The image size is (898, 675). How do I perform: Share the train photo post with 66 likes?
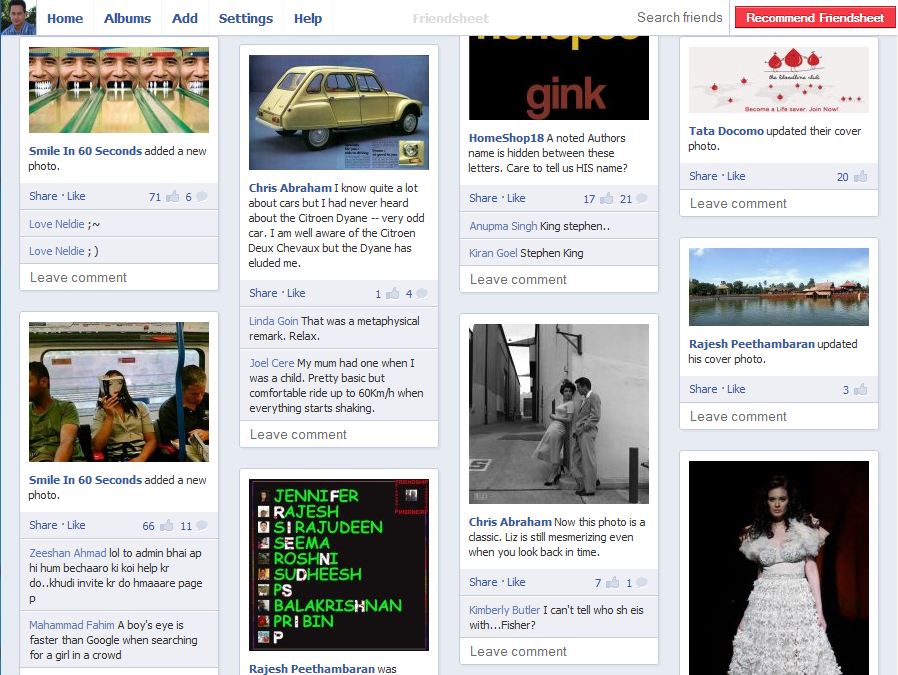click(43, 525)
